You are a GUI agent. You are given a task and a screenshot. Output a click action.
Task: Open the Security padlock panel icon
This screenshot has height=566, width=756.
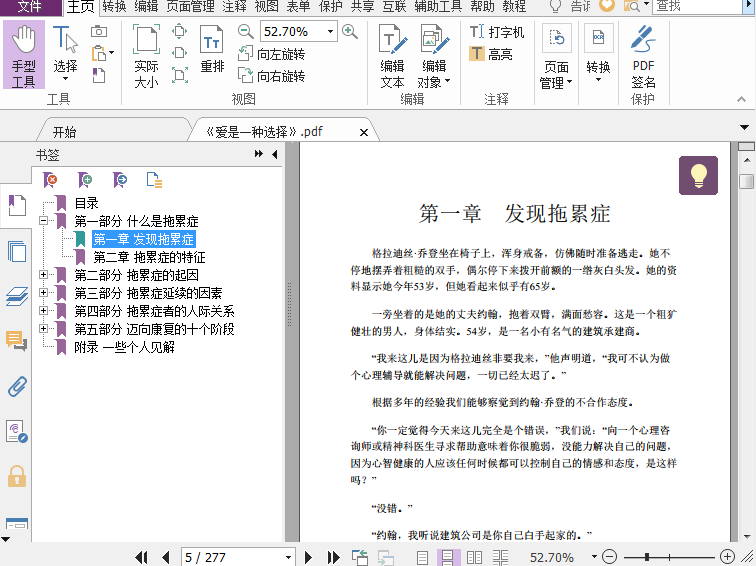(x=17, y=476)
